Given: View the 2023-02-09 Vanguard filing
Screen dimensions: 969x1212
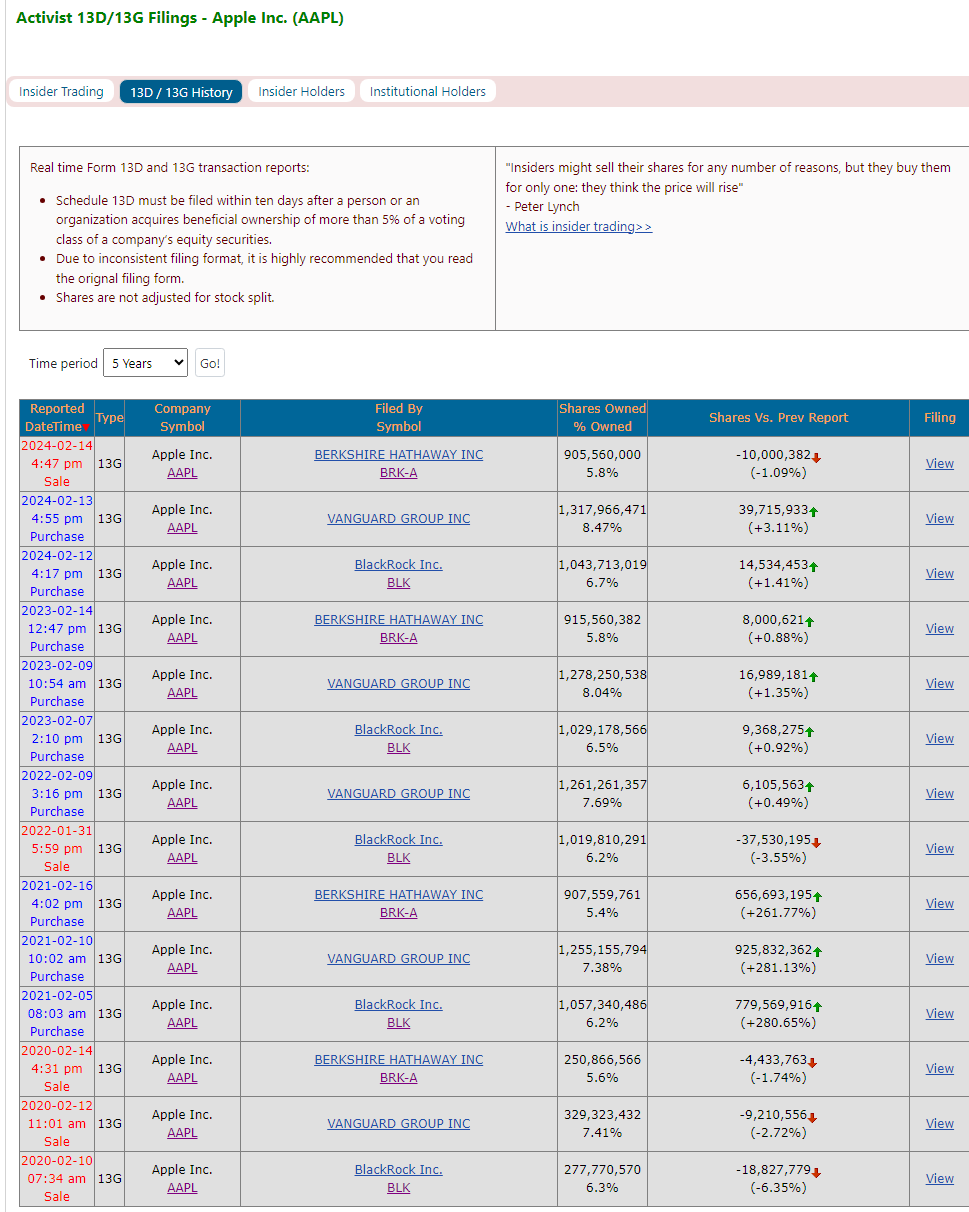Looking at the screenshot, I should [x=939, y=684].
